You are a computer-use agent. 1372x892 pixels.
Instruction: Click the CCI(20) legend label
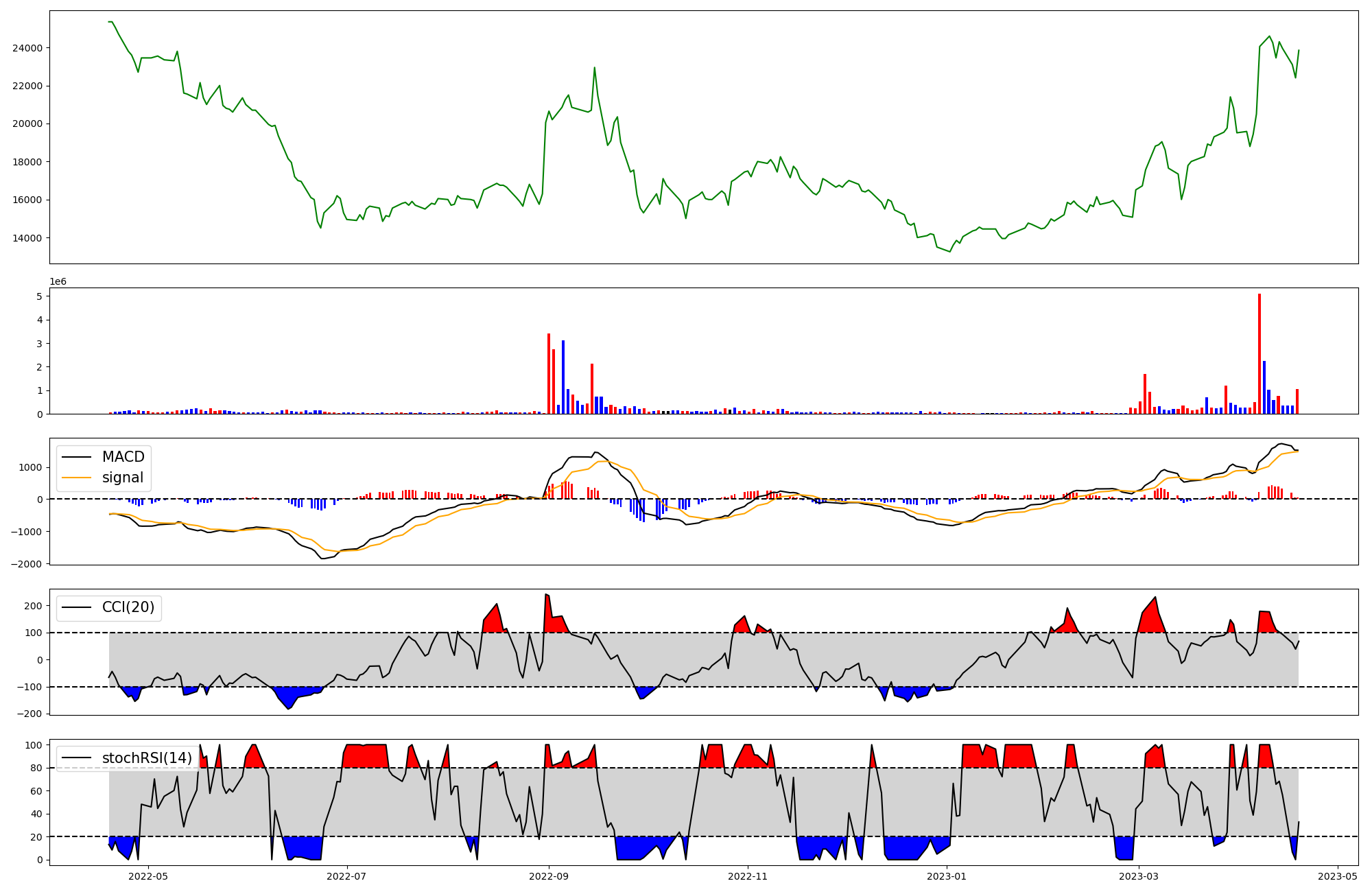(128, 607)
